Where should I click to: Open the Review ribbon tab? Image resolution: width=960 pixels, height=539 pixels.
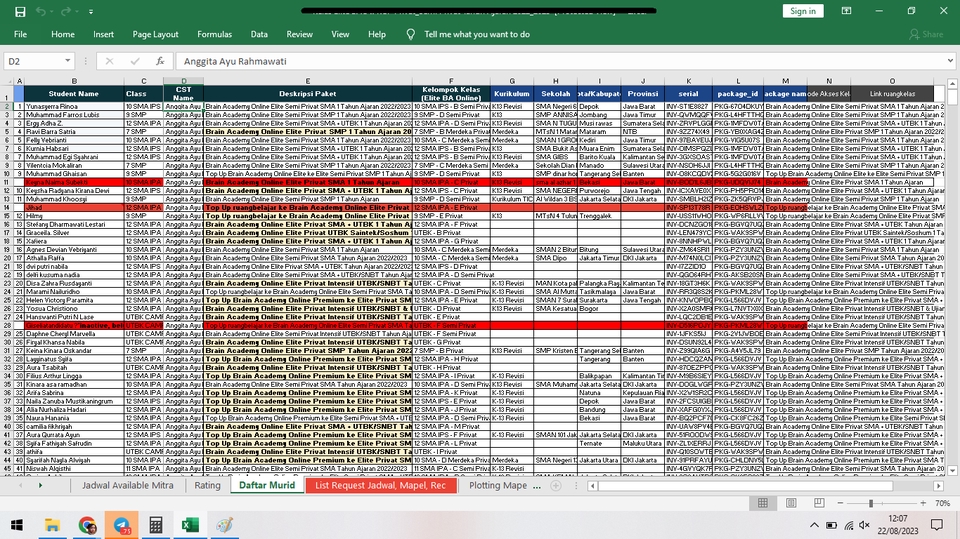click(299, 34)
